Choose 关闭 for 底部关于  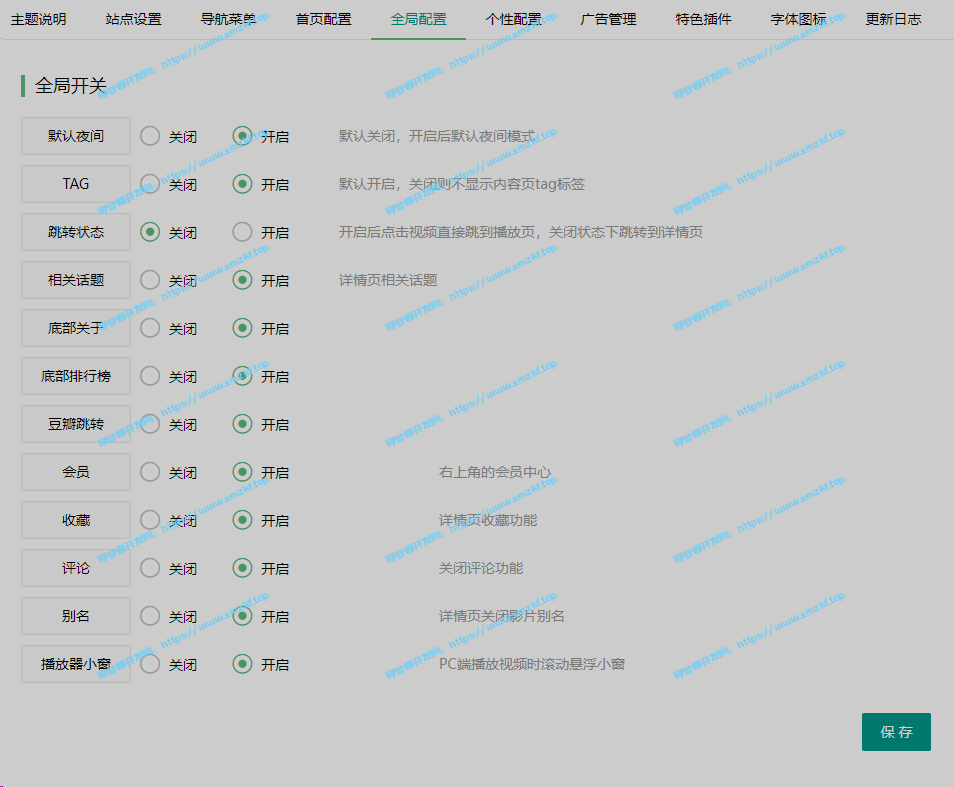150,328
